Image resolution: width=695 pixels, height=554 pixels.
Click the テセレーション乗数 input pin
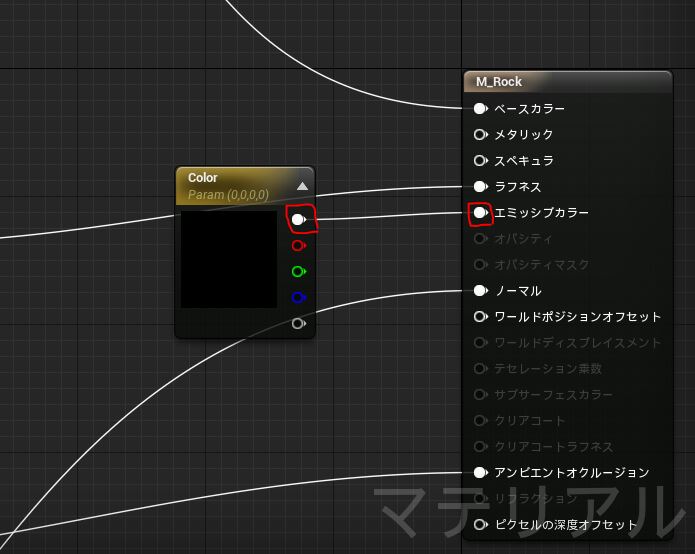(480, 368)
